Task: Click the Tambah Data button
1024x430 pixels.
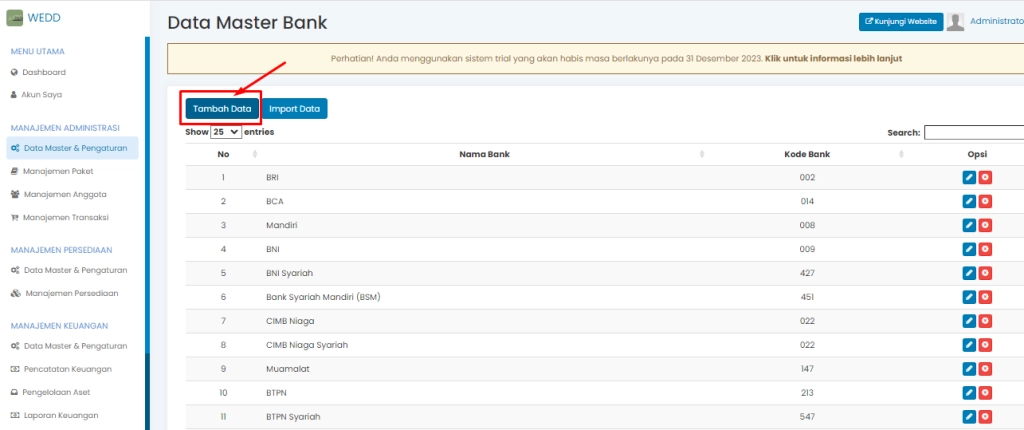Action: [x=221, y=108]
